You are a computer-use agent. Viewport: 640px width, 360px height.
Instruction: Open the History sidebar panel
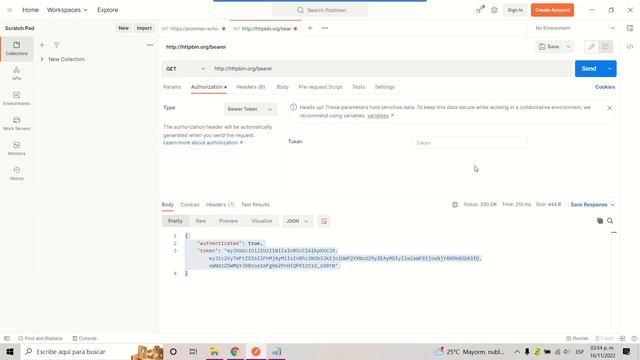(x=16, y=173)
